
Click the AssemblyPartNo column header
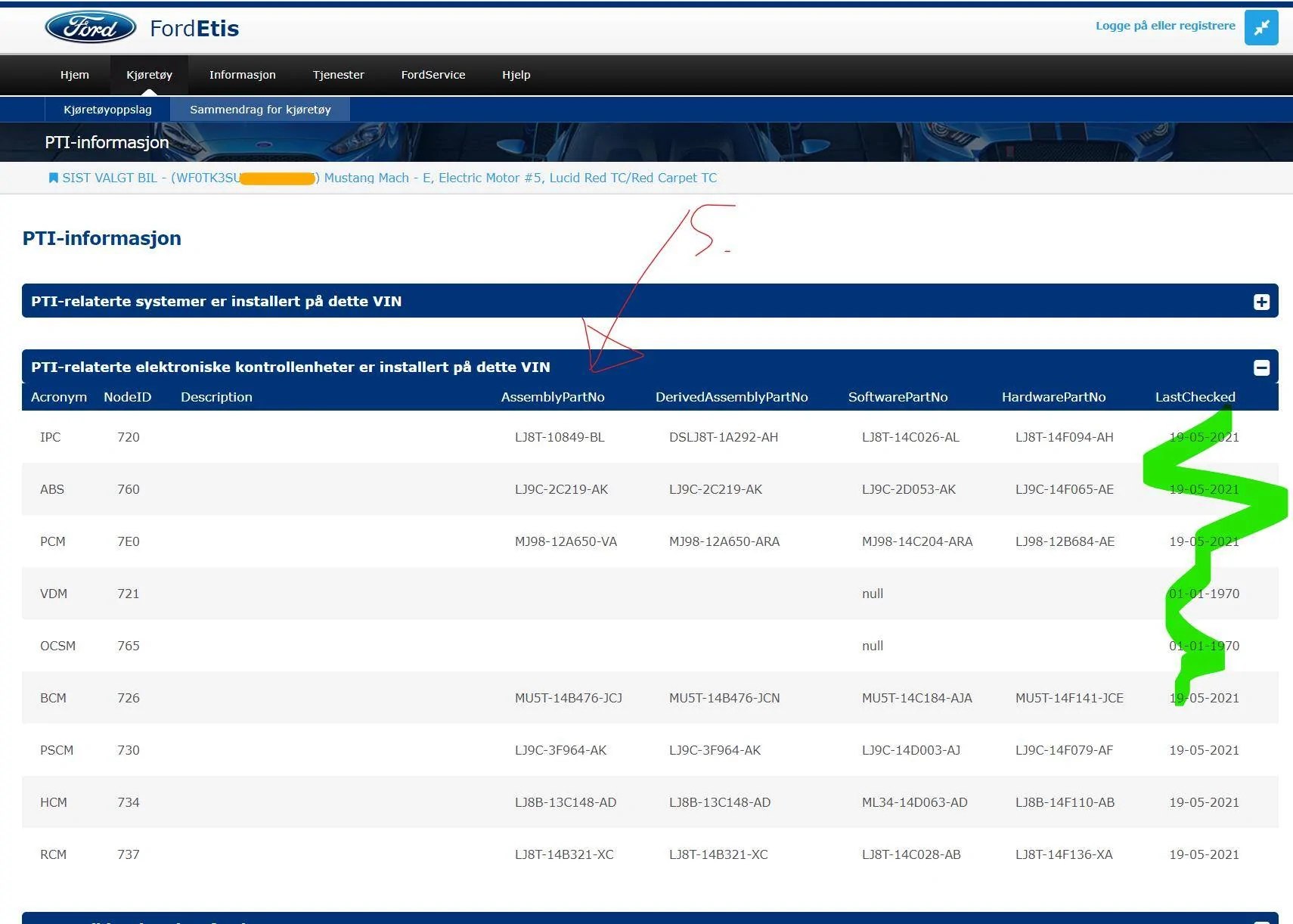click(x=553, y=397)
